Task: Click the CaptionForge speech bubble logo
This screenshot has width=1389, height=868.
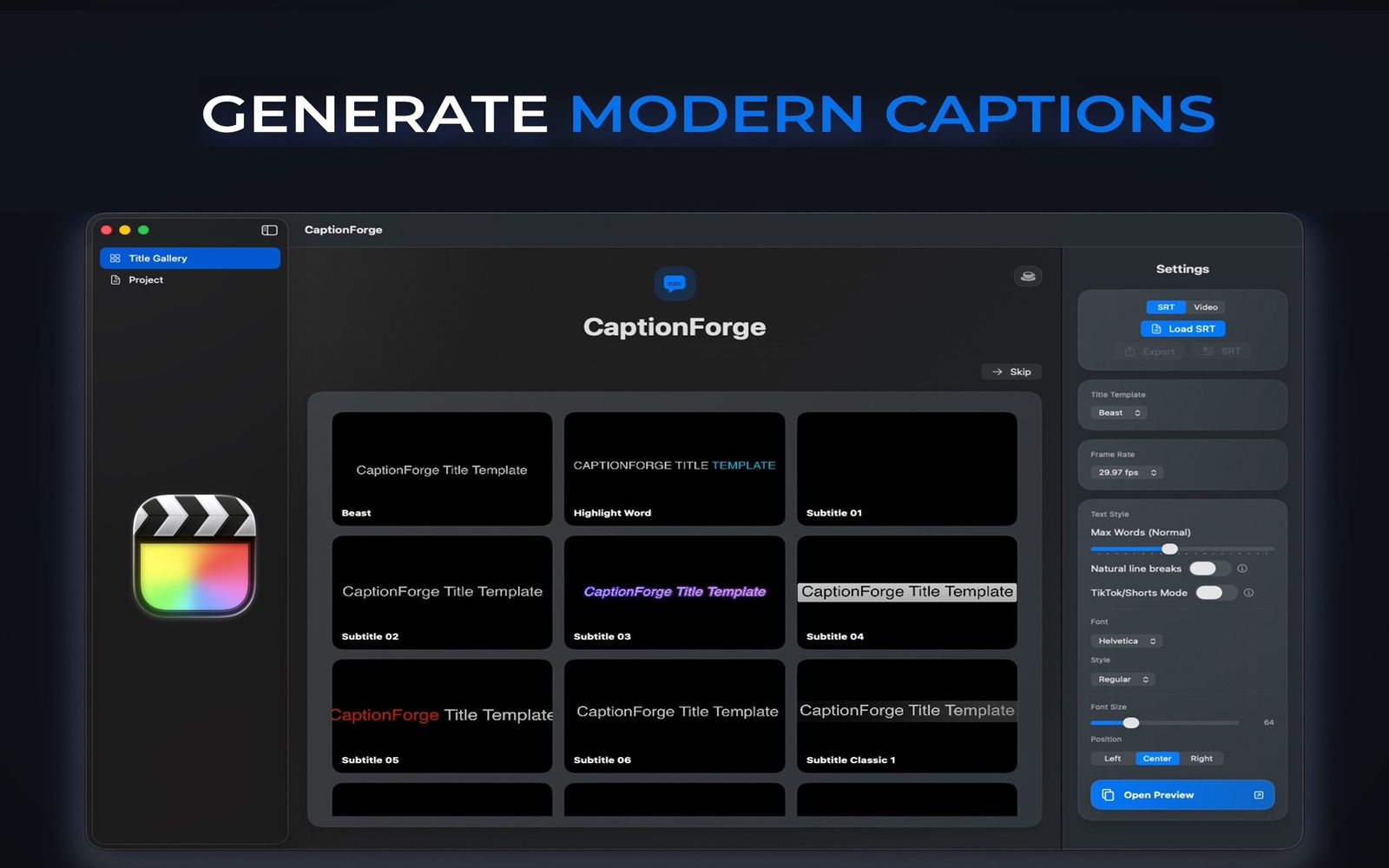Action: (675, 284)
